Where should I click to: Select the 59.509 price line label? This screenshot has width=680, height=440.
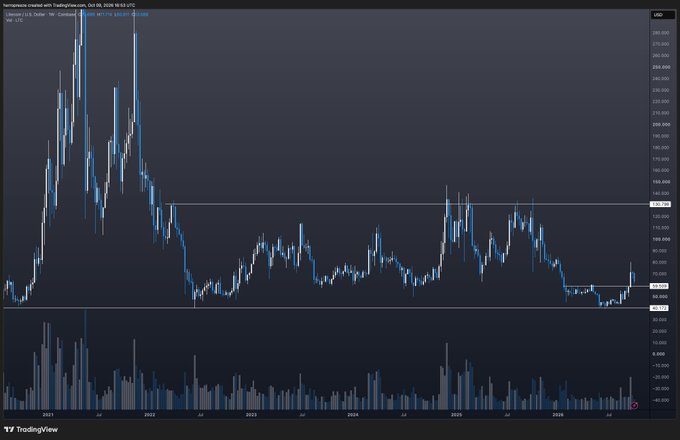pyautogui.click(x=659, y=286)
